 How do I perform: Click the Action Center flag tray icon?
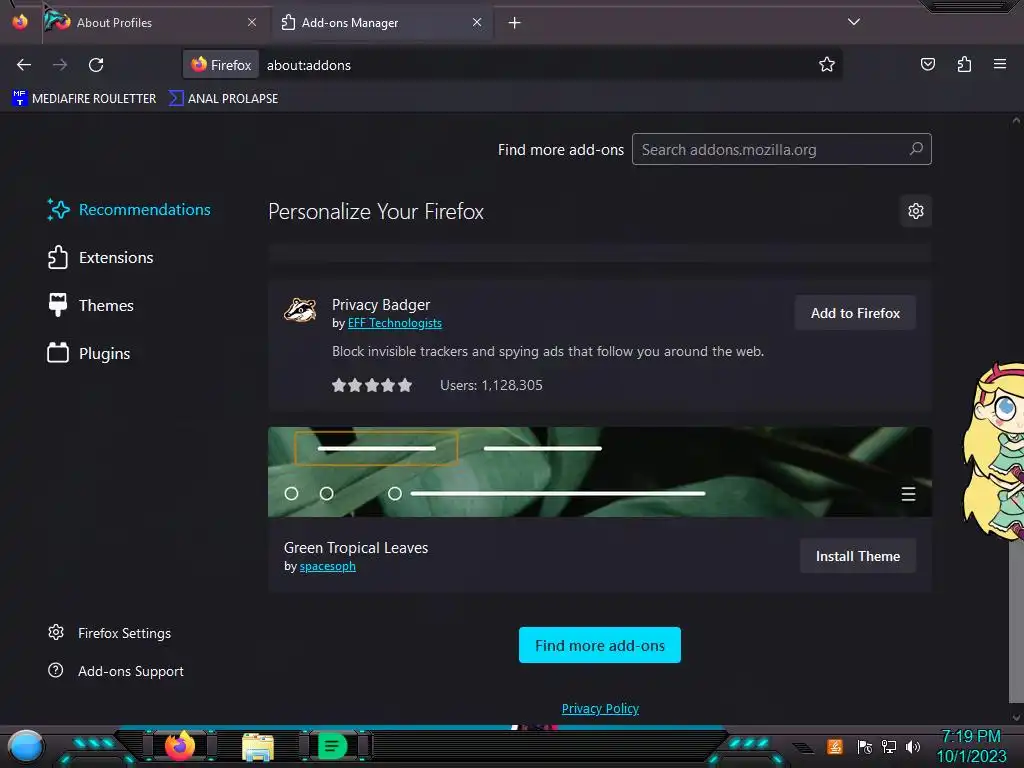click(x=865, y=747)
